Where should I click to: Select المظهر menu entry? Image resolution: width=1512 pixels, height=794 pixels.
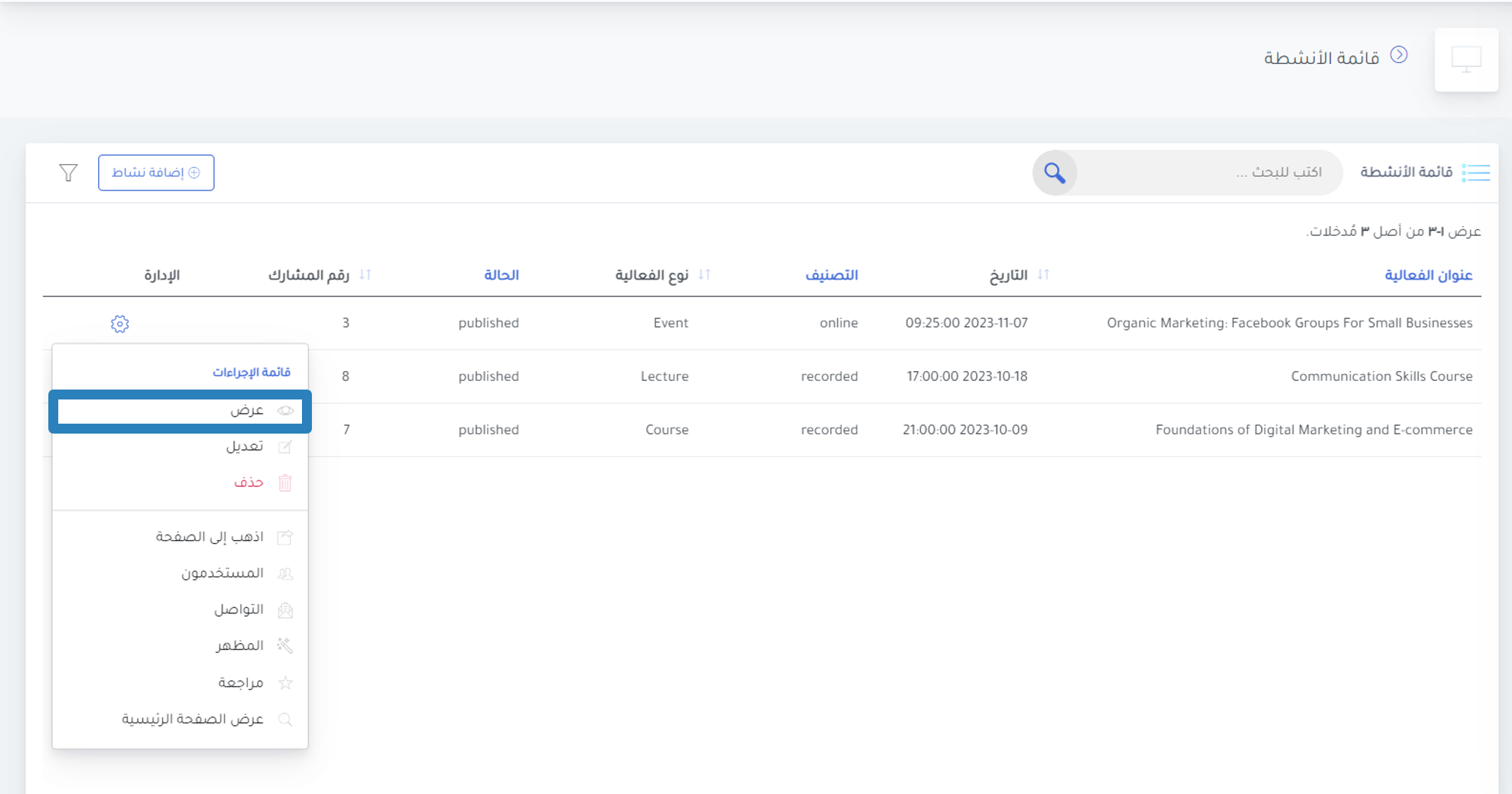pos(180,645)
